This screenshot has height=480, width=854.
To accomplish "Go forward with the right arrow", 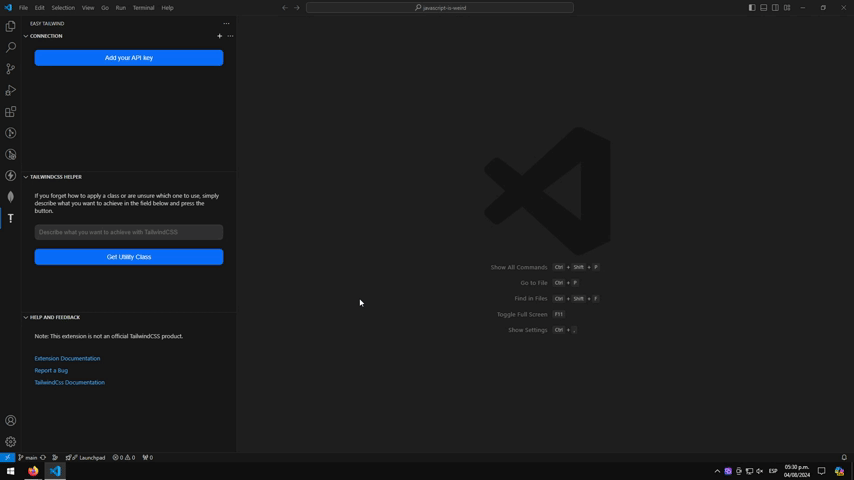I will tap(297, 8).
